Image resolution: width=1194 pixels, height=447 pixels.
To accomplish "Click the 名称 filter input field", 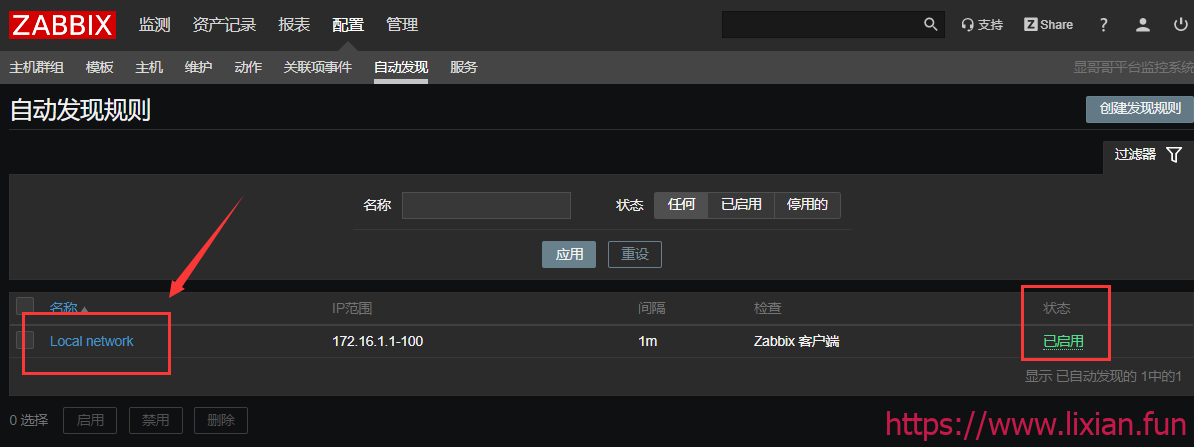I will coord(486,205).
